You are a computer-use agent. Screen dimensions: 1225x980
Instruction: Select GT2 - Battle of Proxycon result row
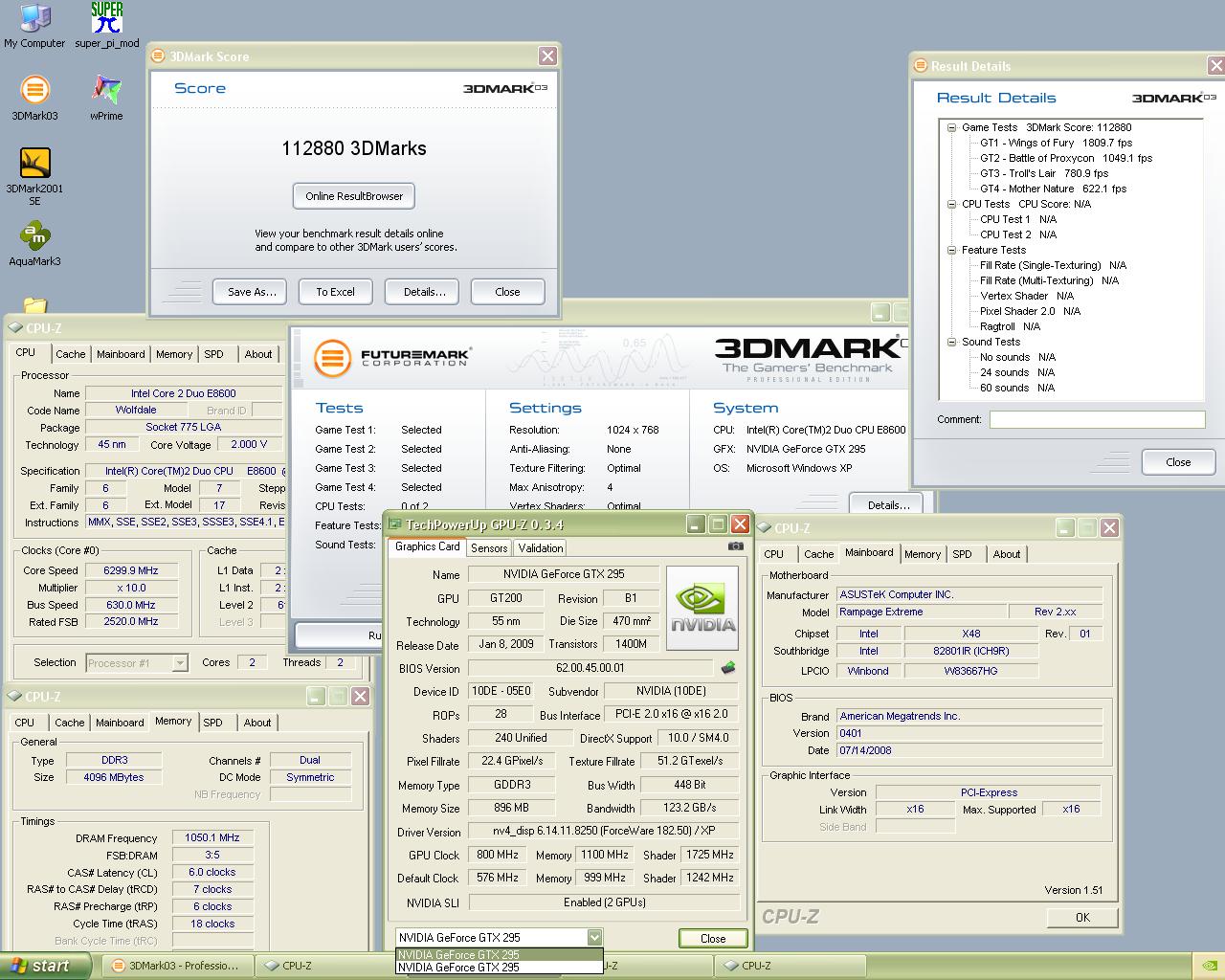point(1066,158)
